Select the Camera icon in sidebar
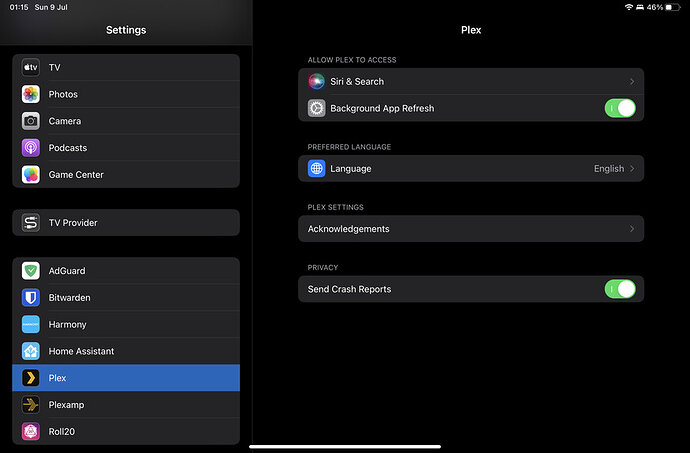The width and height of the screenshot is (690, 453). tap(31, 121)
